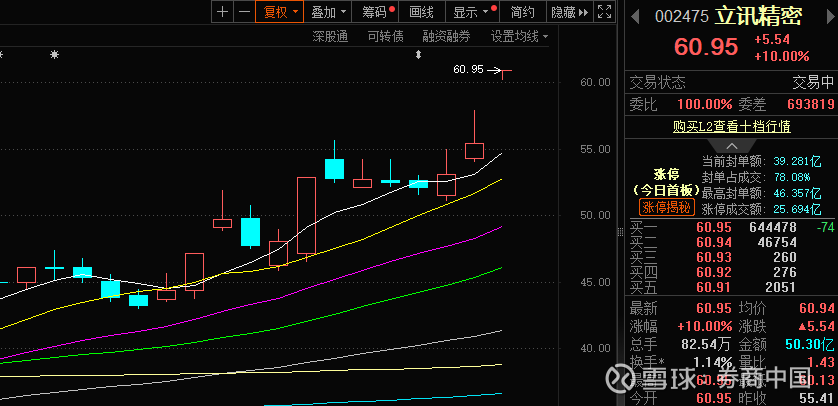Viewport: 838px width, 406px height.
Task: Toggle the fullscreen expand icon
Action: point(604,12)
